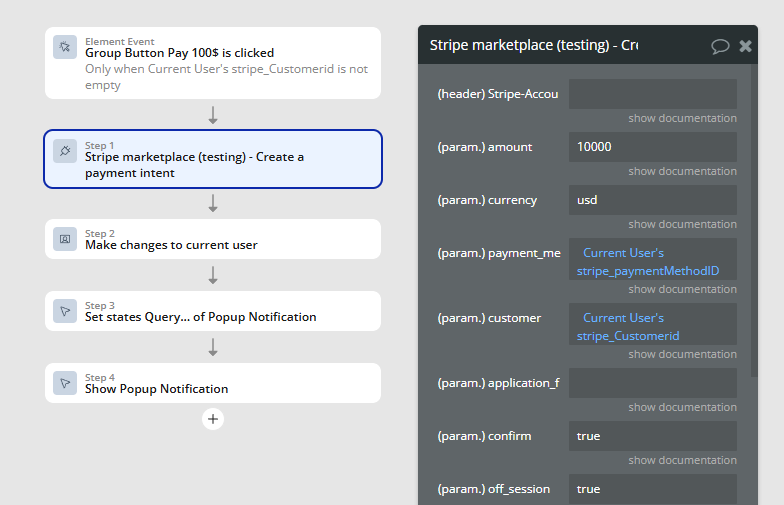Show documentation for customer parameter
The image size is (784, 505).
pyautogui.click(x=682, y=354)
